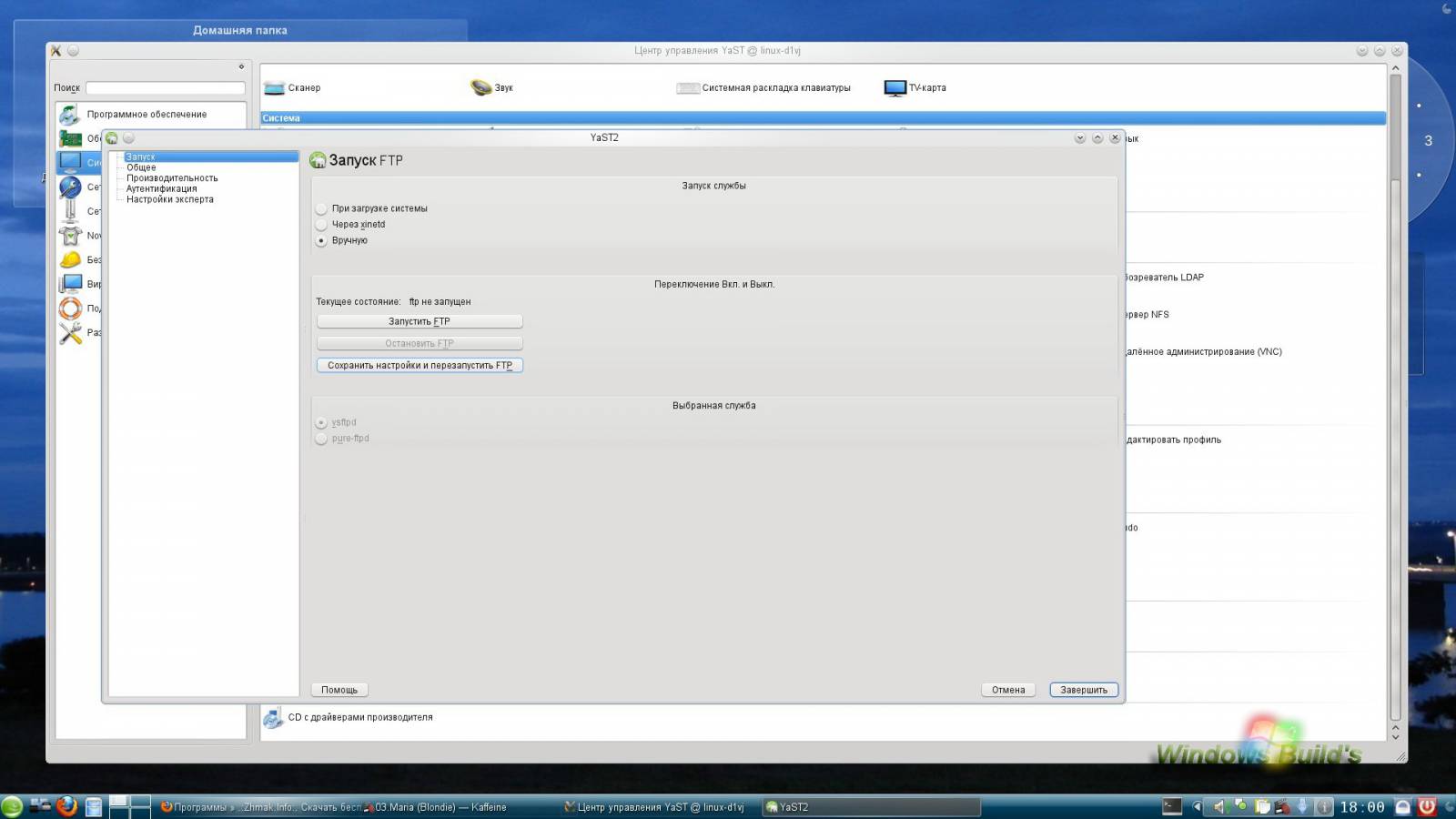This screenshot has width=1456, height=819.
Task: Select the yellow hard-hat security icon
Action: coord(70,259)
